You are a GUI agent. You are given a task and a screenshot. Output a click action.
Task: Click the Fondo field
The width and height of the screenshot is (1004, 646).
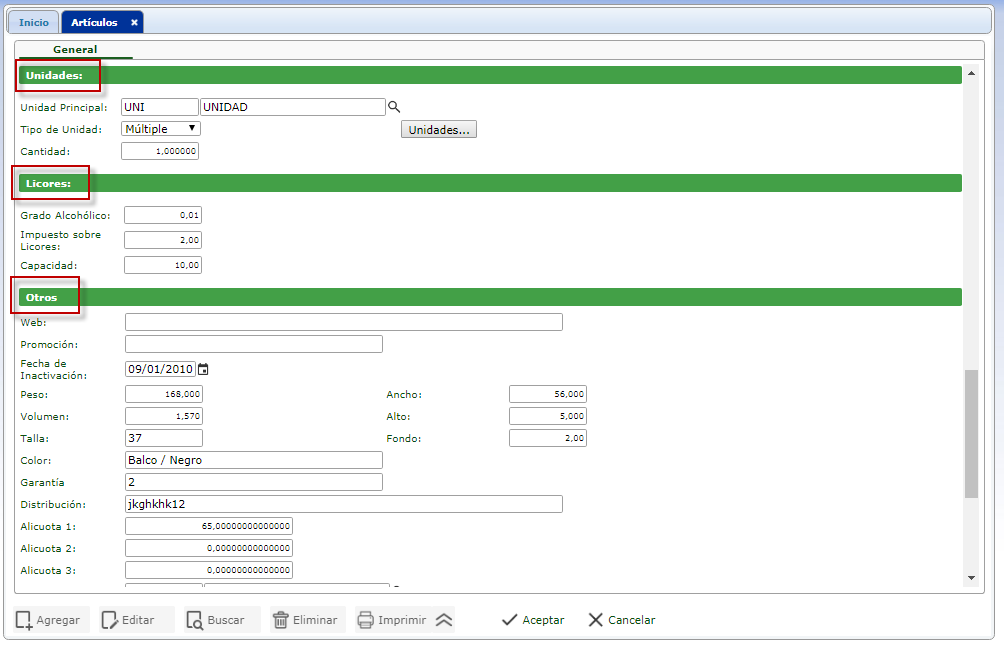coord(548,438)
